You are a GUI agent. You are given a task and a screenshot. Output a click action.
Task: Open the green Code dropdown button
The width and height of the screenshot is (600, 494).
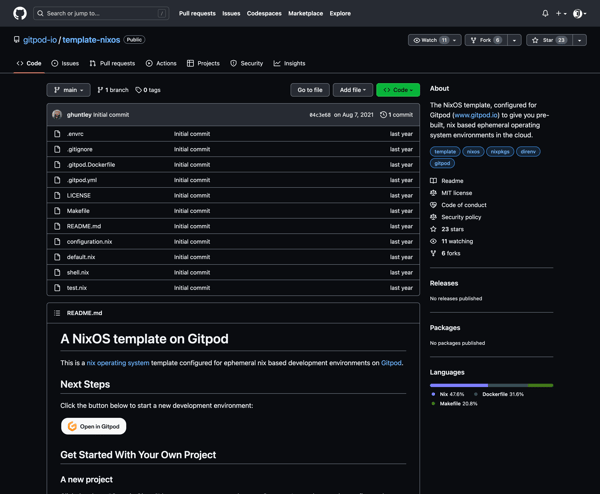coord(398,90)
